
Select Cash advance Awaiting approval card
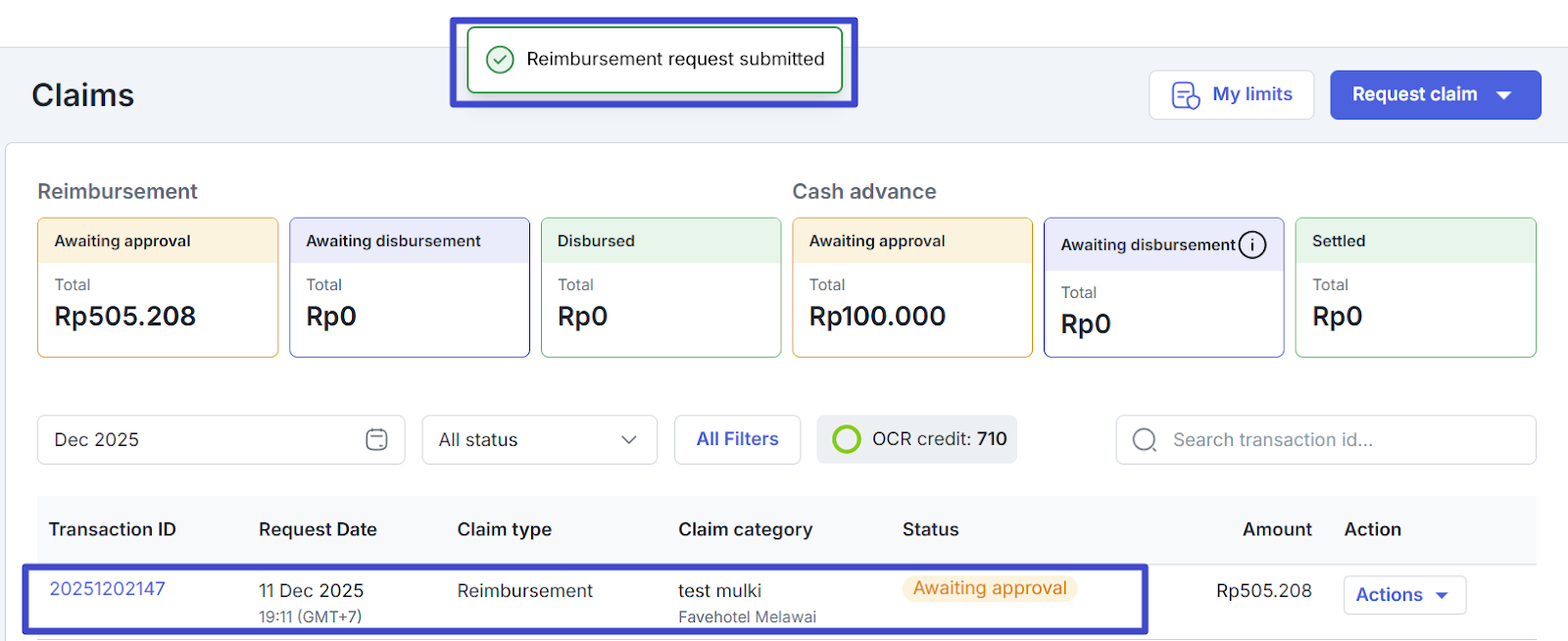coord(911,287)
